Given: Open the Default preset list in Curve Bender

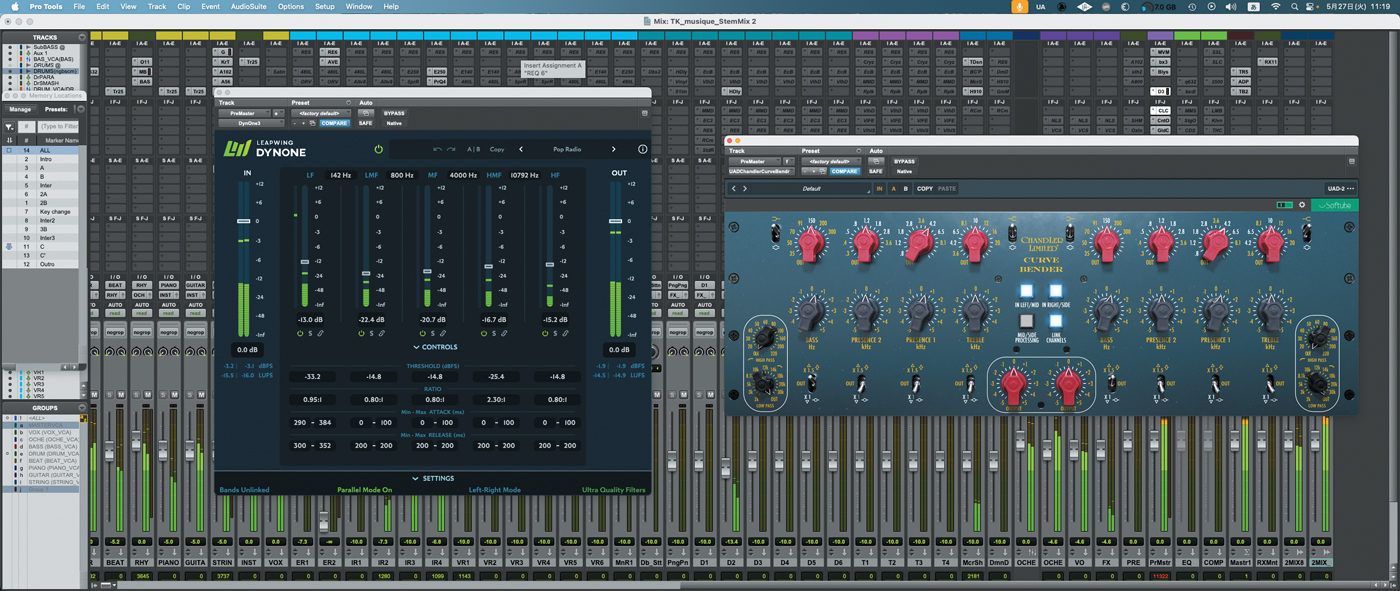Looking at the screenshot, I should [x=810, y=188].
